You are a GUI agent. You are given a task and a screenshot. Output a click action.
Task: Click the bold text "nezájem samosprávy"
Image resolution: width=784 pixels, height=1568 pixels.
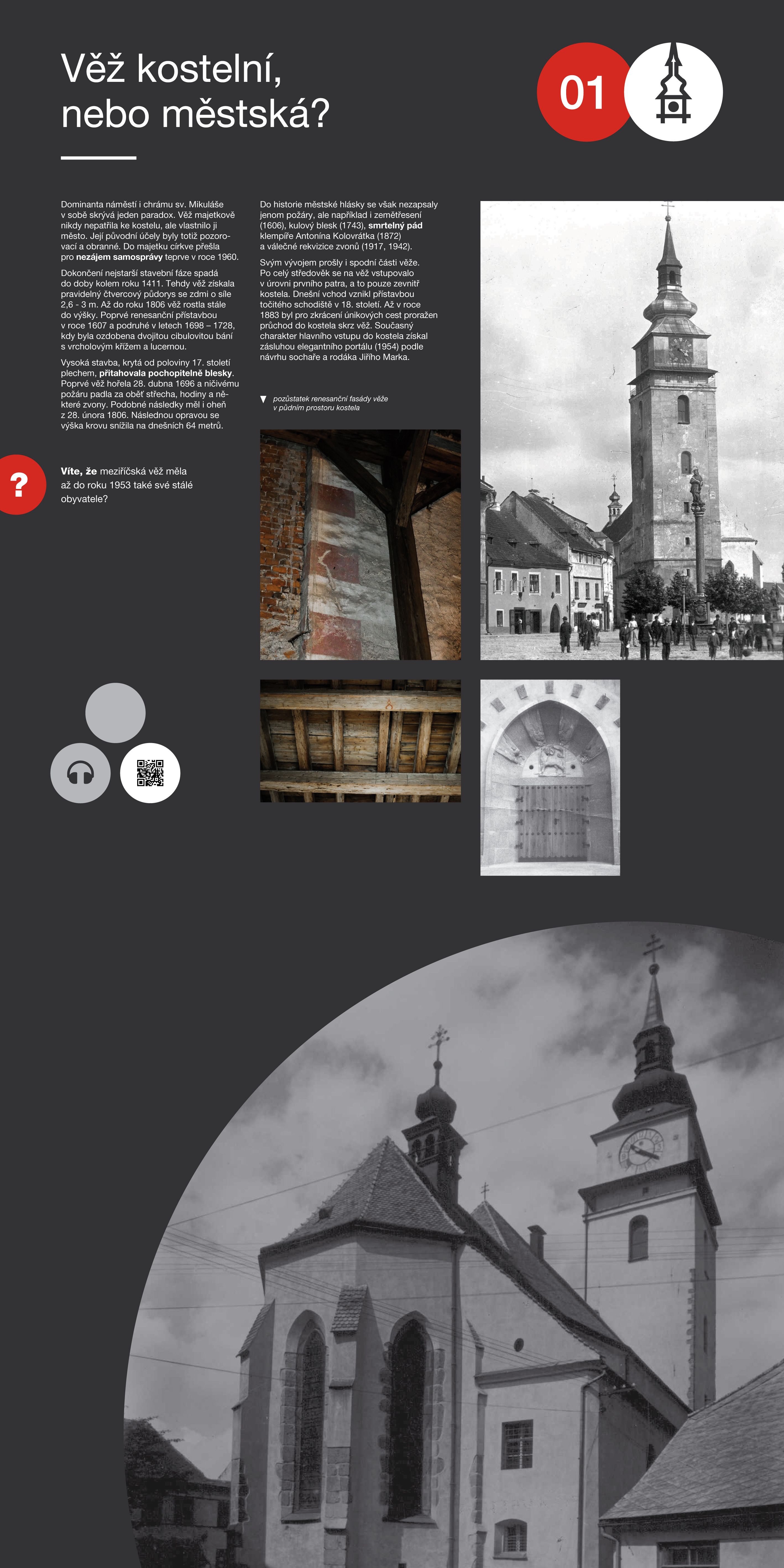pyautogui.click(x=119, y=257)
